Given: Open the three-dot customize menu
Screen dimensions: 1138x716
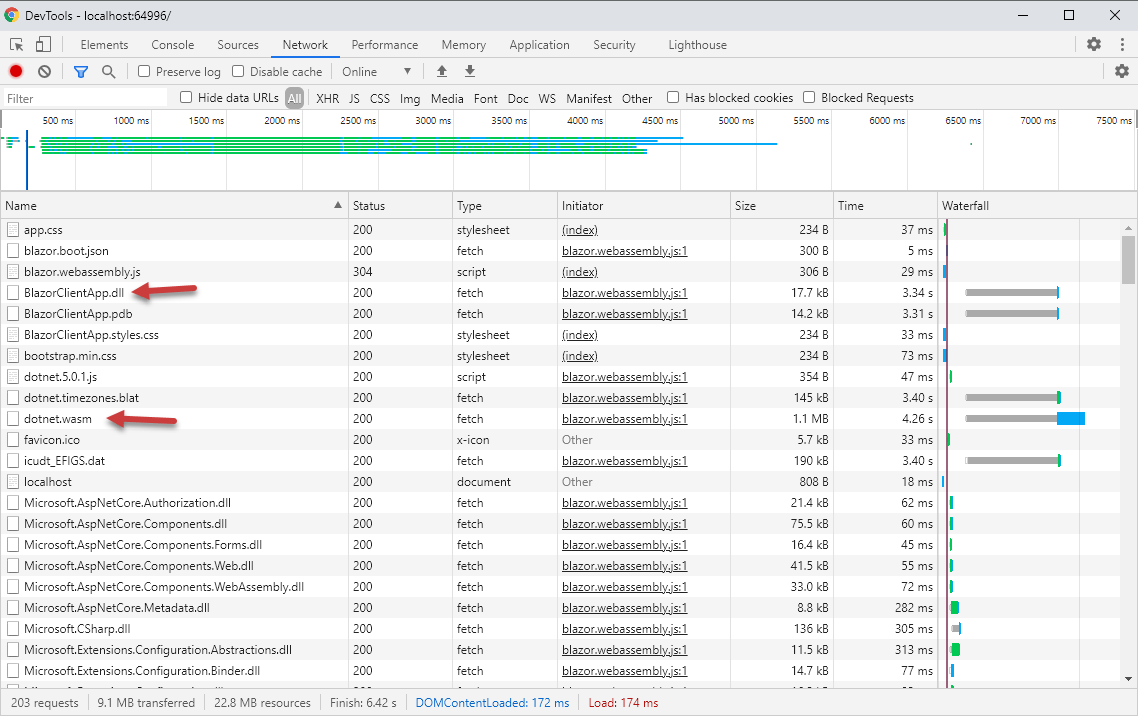Looking at the screenshot, I should coord(1121,44).
